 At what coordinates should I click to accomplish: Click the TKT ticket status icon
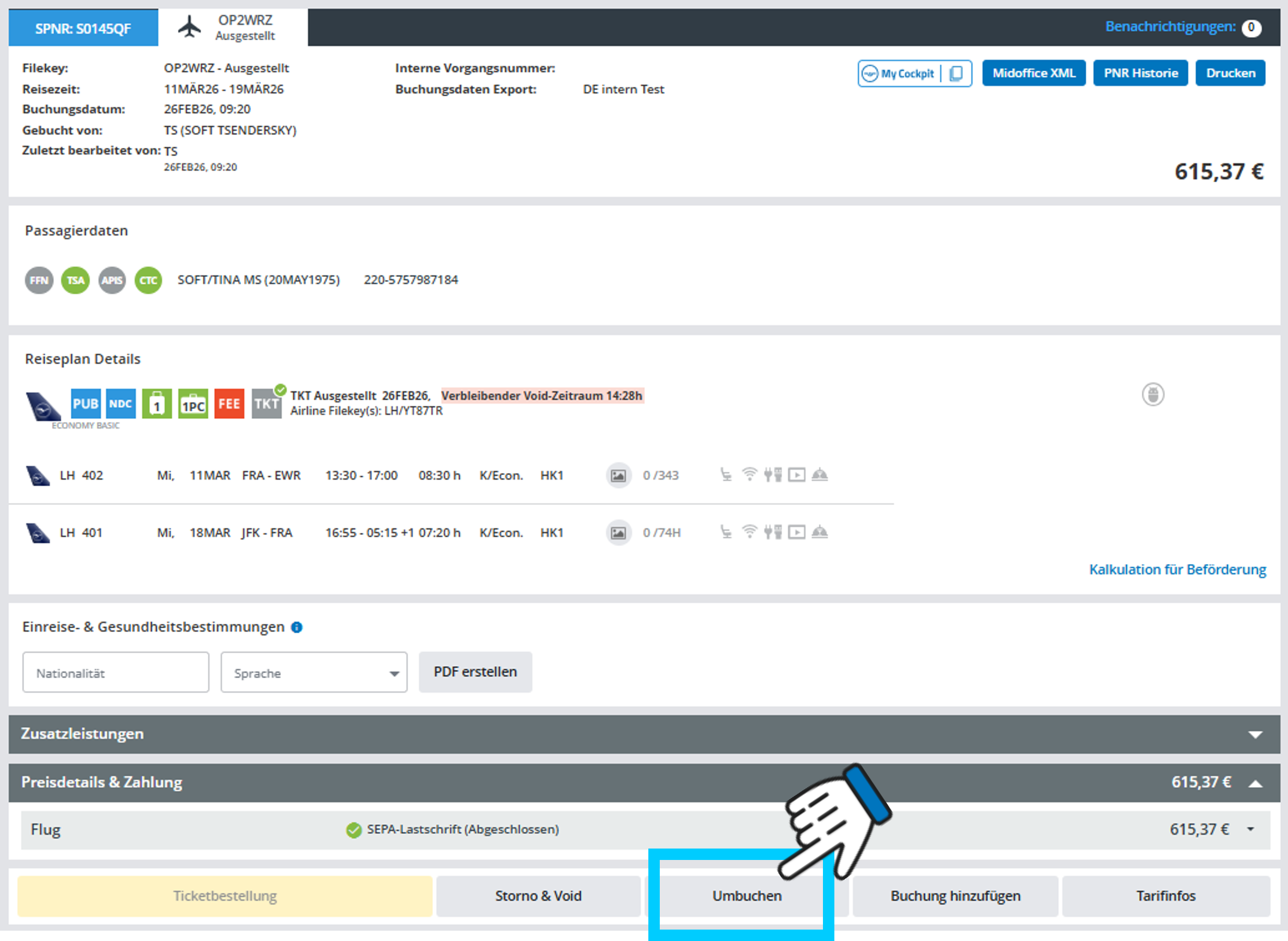[266, 404]
